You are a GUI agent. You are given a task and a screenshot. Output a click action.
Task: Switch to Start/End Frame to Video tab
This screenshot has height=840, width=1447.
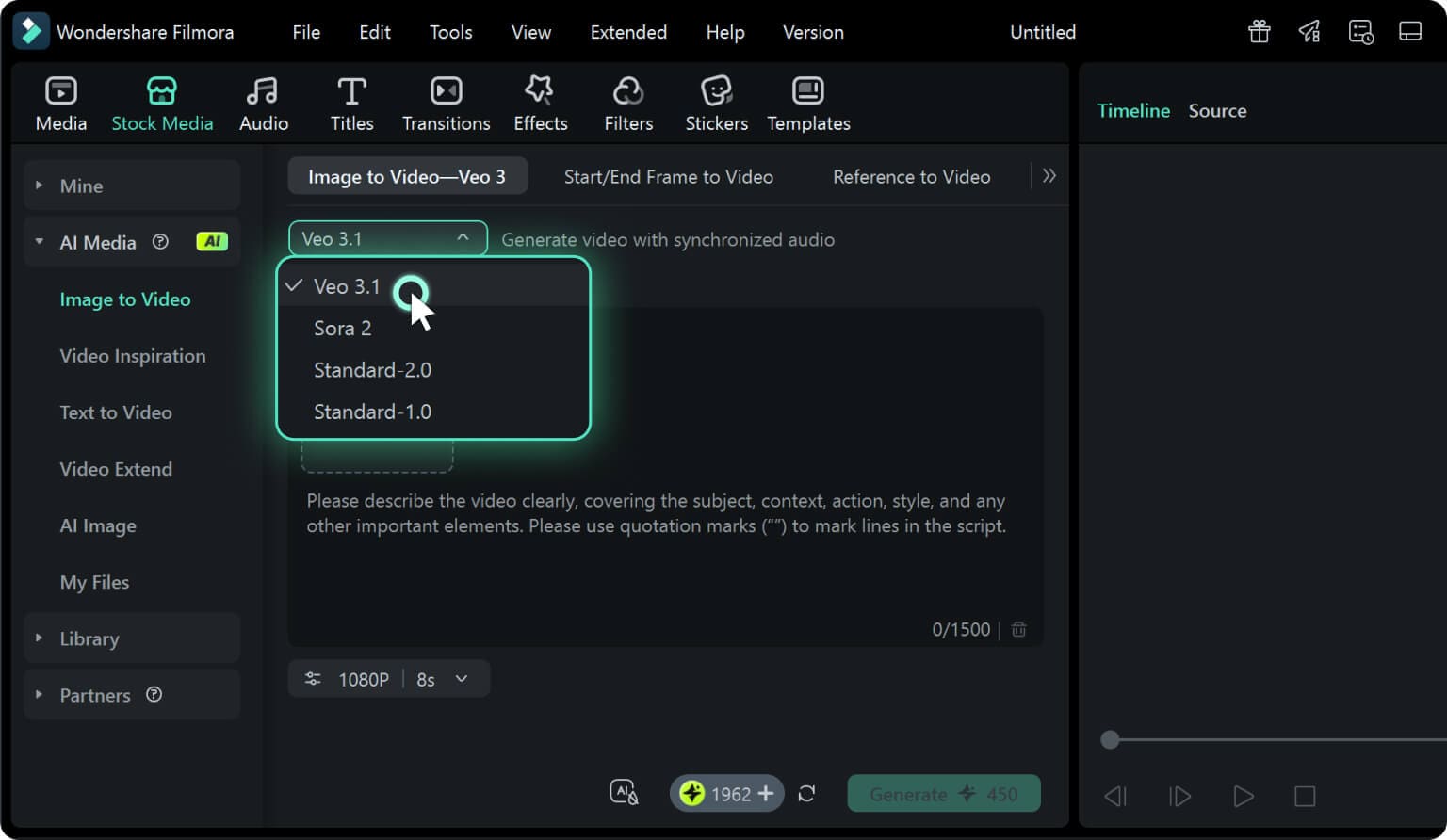click(x=668, y=177)
